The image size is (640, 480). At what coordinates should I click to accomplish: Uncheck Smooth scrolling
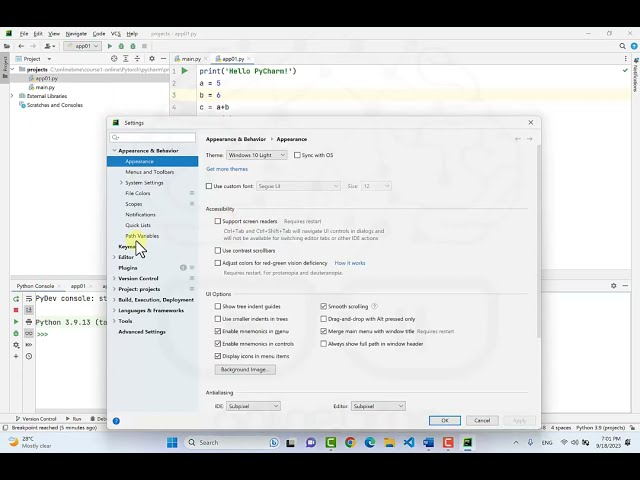click(323, 306)
